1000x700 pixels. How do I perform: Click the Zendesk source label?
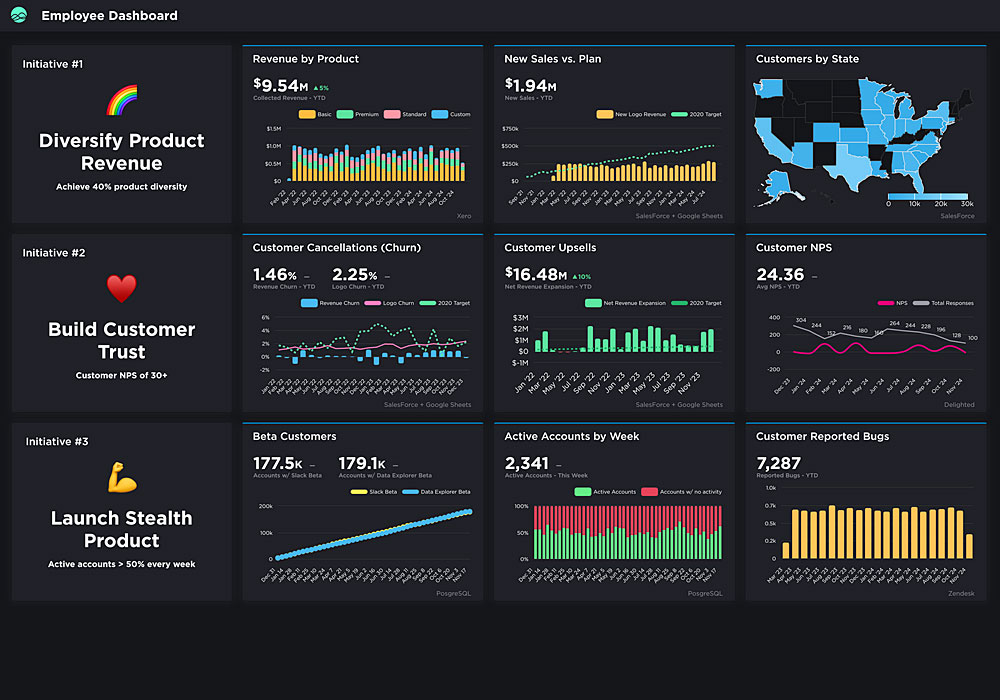pyautogui.click(x=960, y=593)
